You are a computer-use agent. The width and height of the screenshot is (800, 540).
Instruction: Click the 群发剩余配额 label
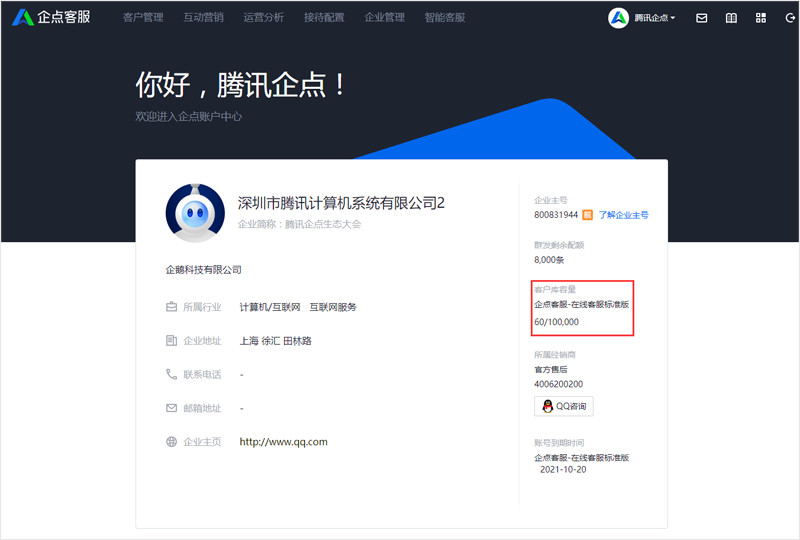click(559, 245)
